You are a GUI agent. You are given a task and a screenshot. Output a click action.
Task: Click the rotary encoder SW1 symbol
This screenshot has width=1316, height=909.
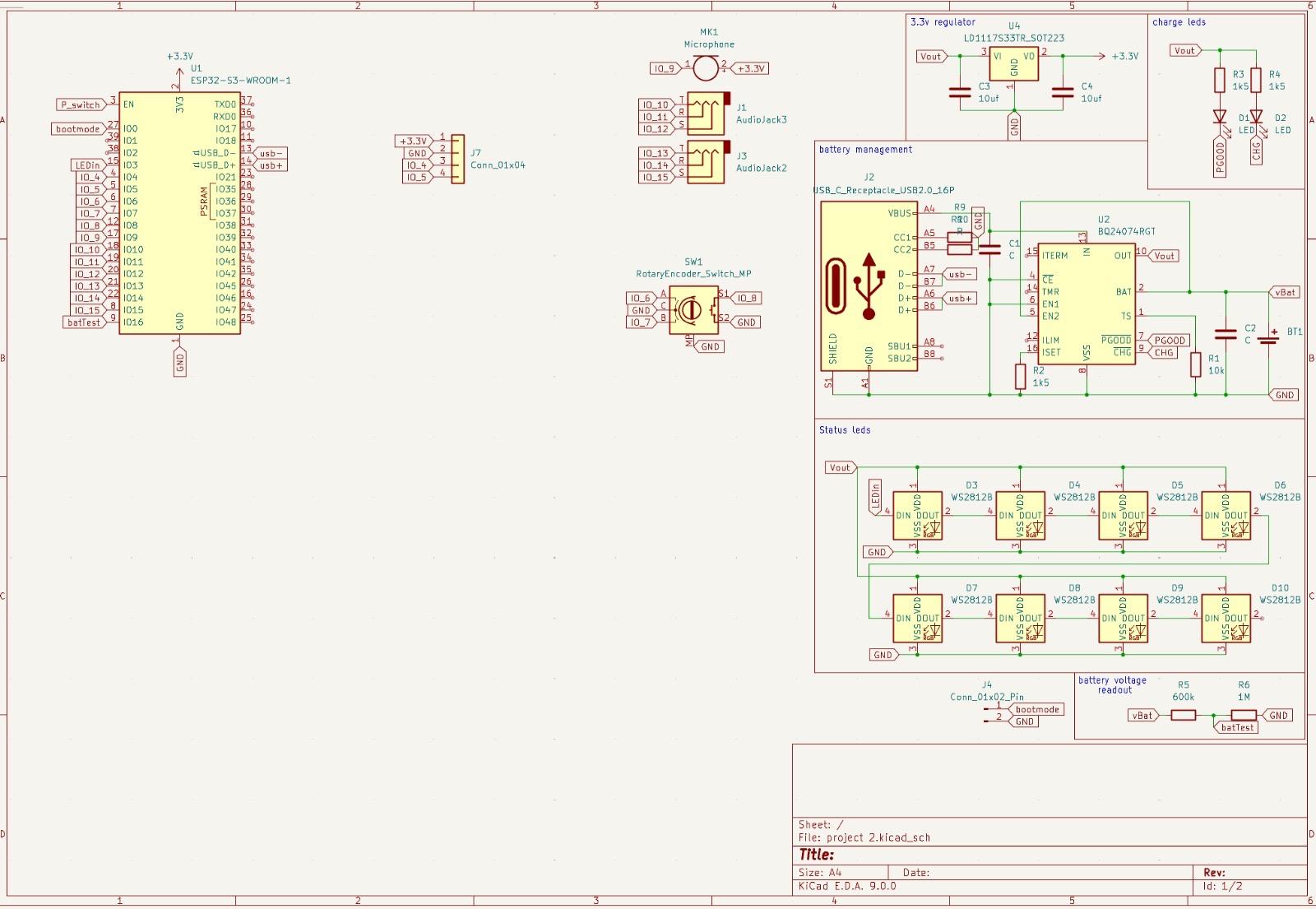[693, 309]
